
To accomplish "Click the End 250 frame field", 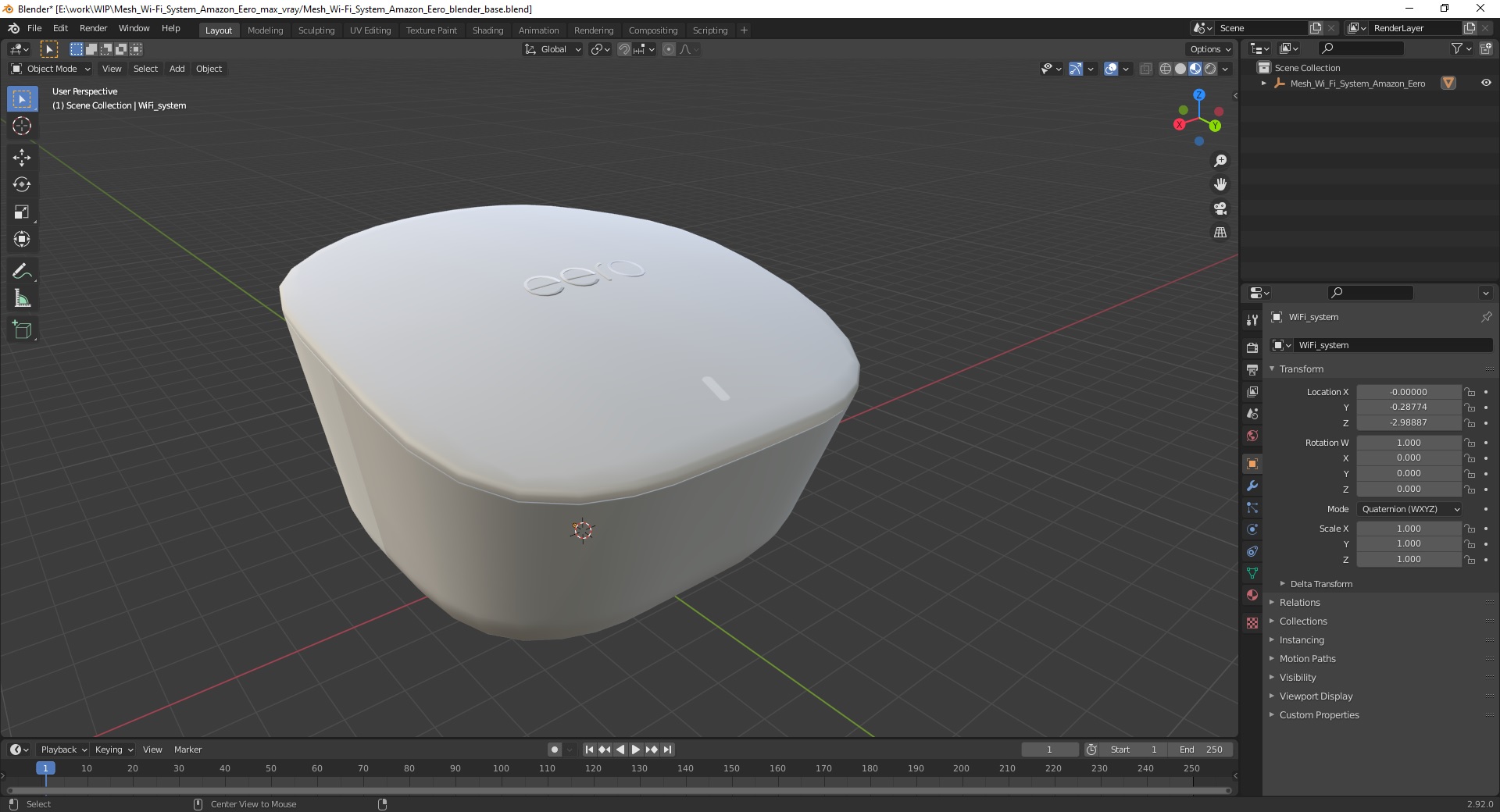I will click(x=1201, y=750).
